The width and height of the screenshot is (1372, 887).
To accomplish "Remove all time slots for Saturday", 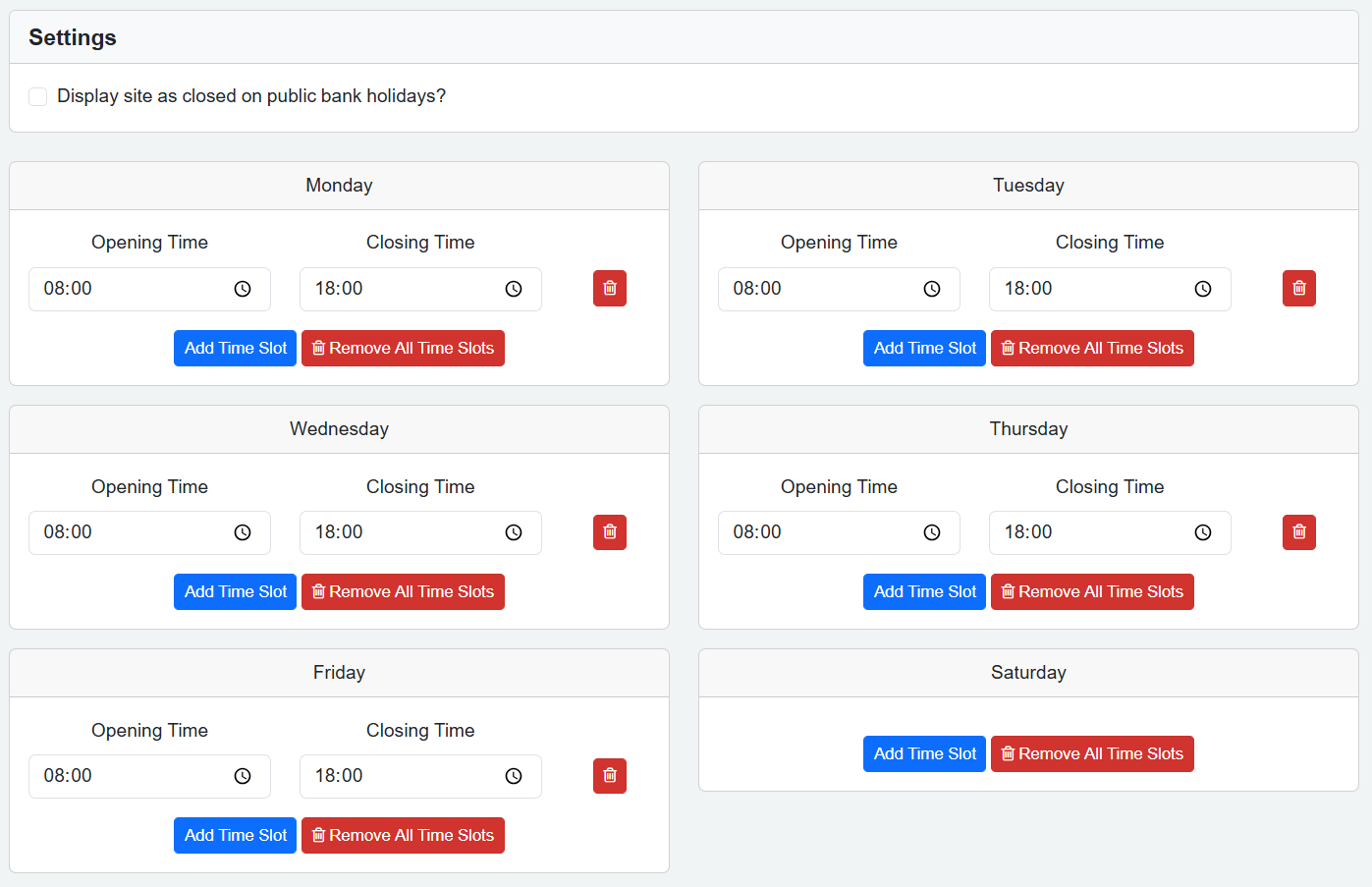I will pos(1092,753).
